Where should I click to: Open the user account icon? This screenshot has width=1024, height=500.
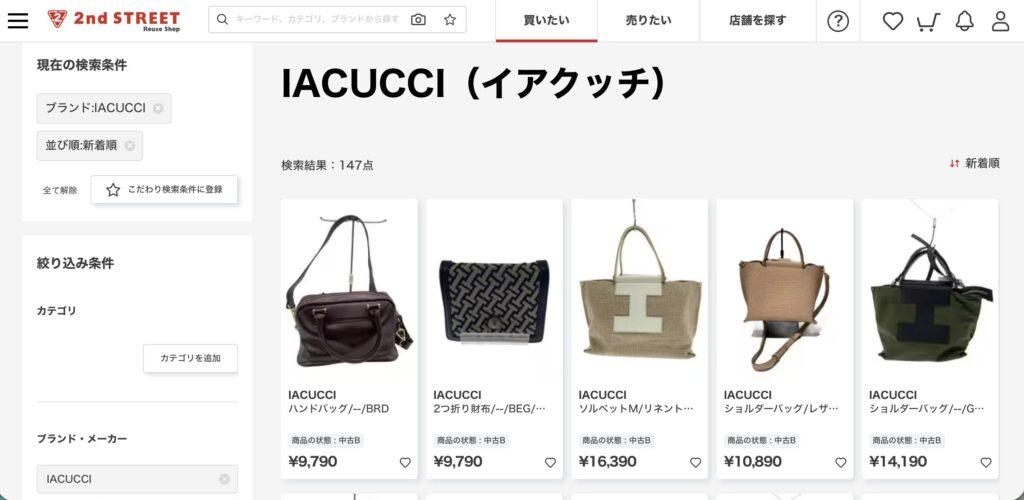point(1000,21)
